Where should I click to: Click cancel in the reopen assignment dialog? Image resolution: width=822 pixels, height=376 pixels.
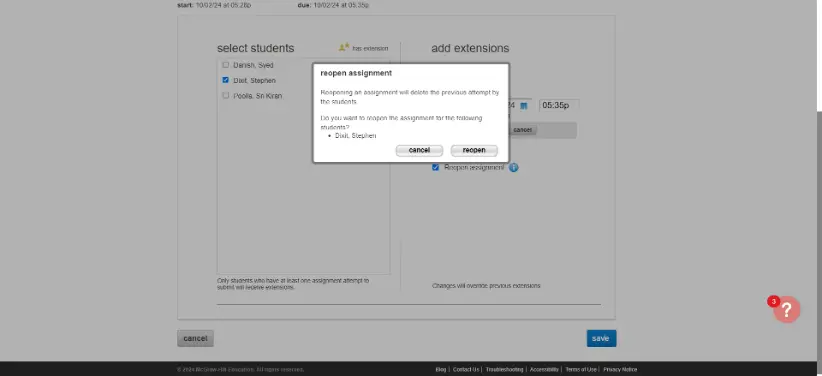(419, 151)
